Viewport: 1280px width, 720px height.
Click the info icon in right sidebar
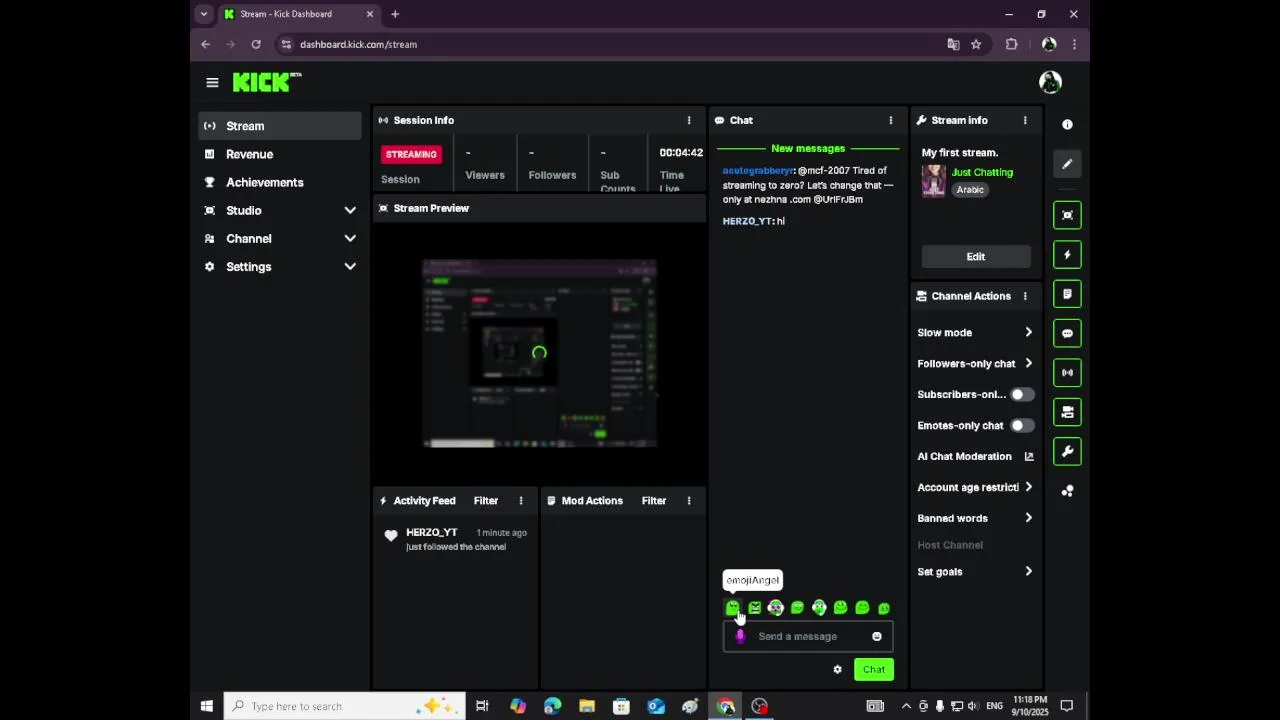(x=1067, y=124)
